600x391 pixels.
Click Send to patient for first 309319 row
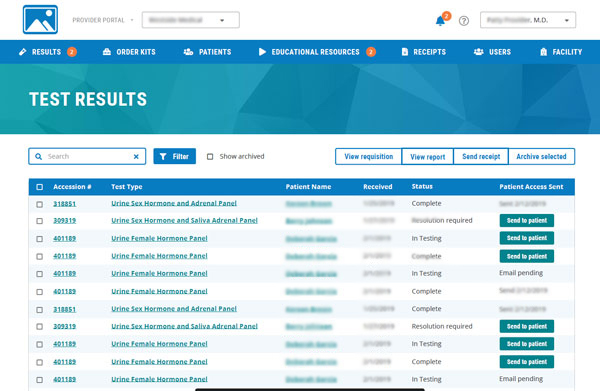click(x=527, y=220)
